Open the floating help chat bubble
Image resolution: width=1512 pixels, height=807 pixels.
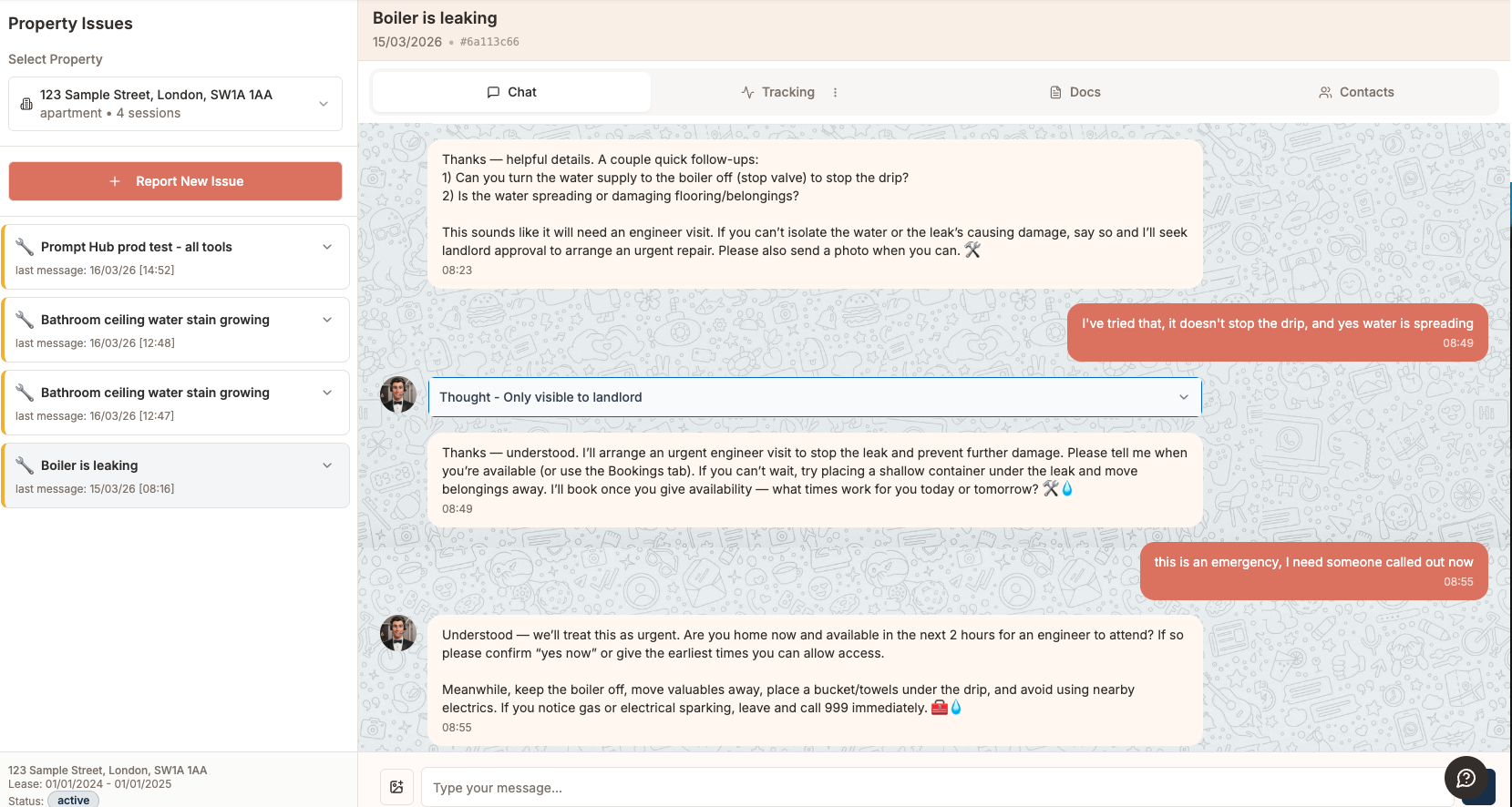tap(1466, 778)
